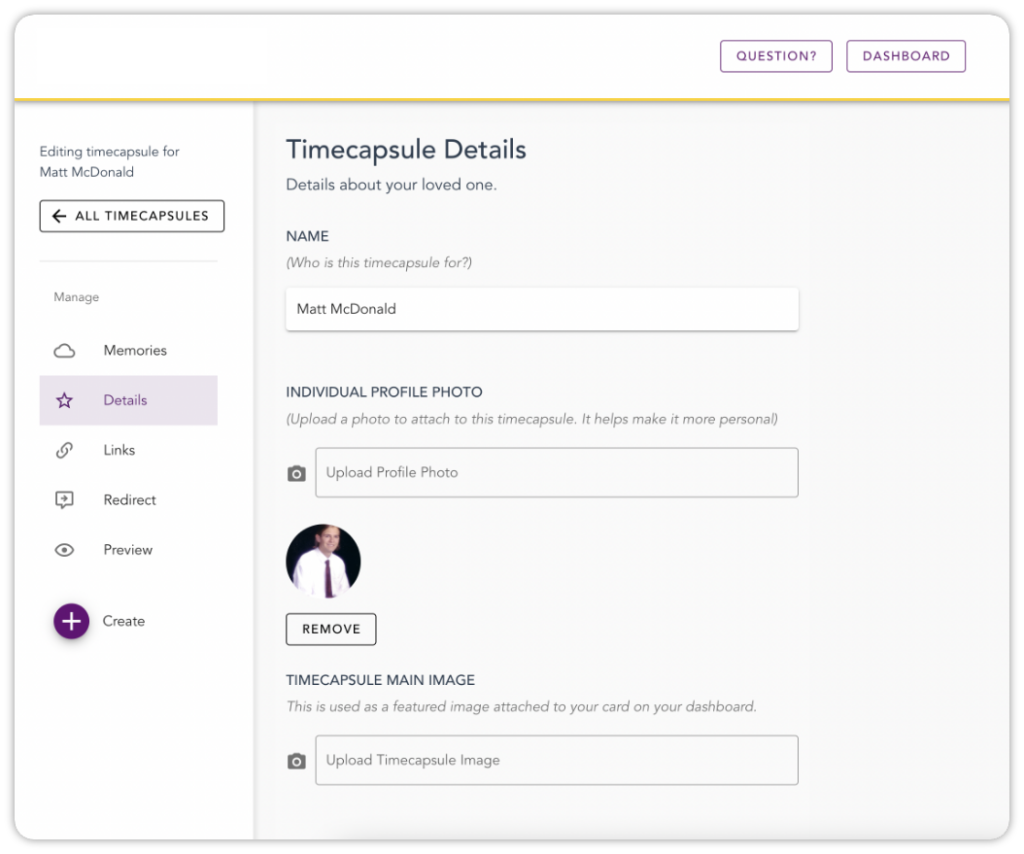
Task: Click the star icon next to Details
Action: [64, 400]
